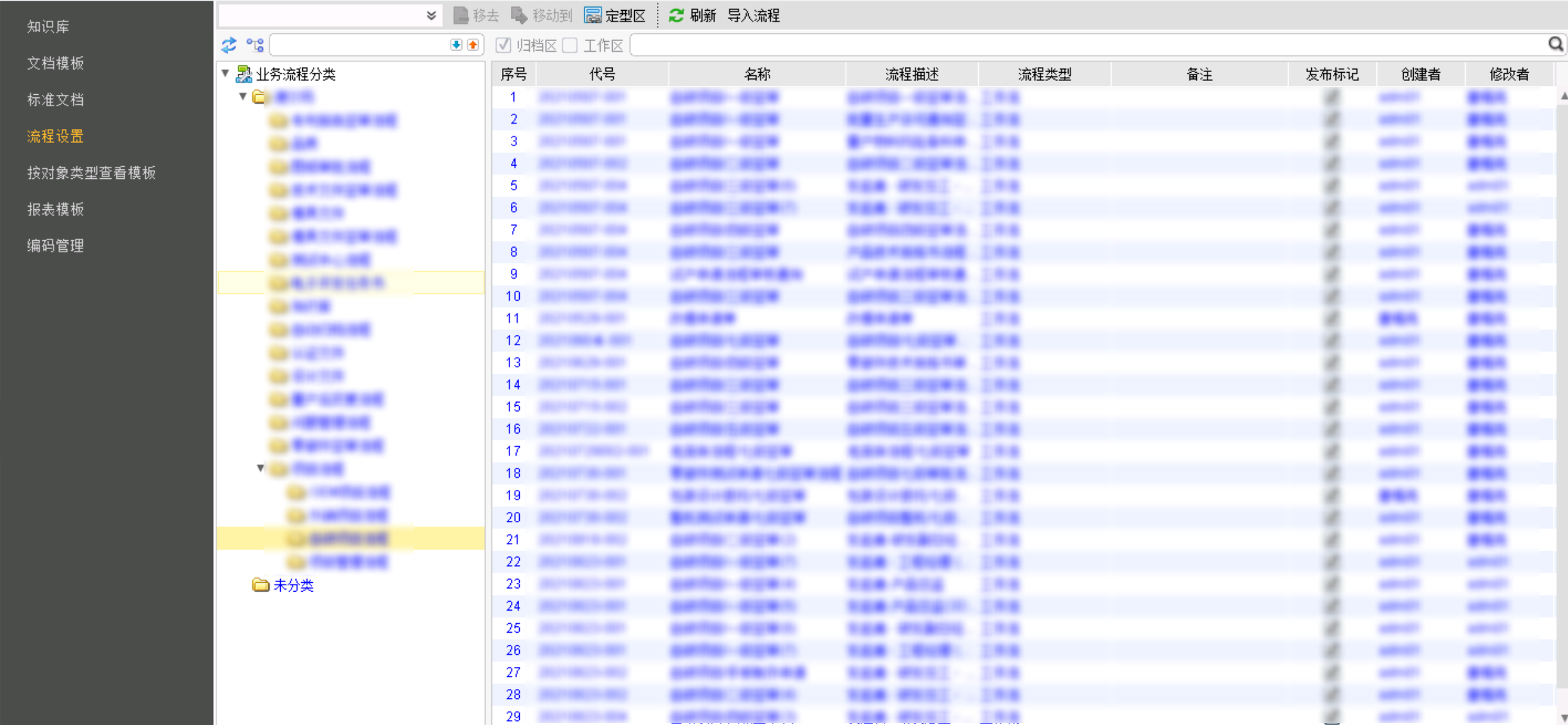Image resolution: width=1568 pixels, height=725 pixels.
Task: Collapse the 业务流程分类 root node
Action: point(226,73)
